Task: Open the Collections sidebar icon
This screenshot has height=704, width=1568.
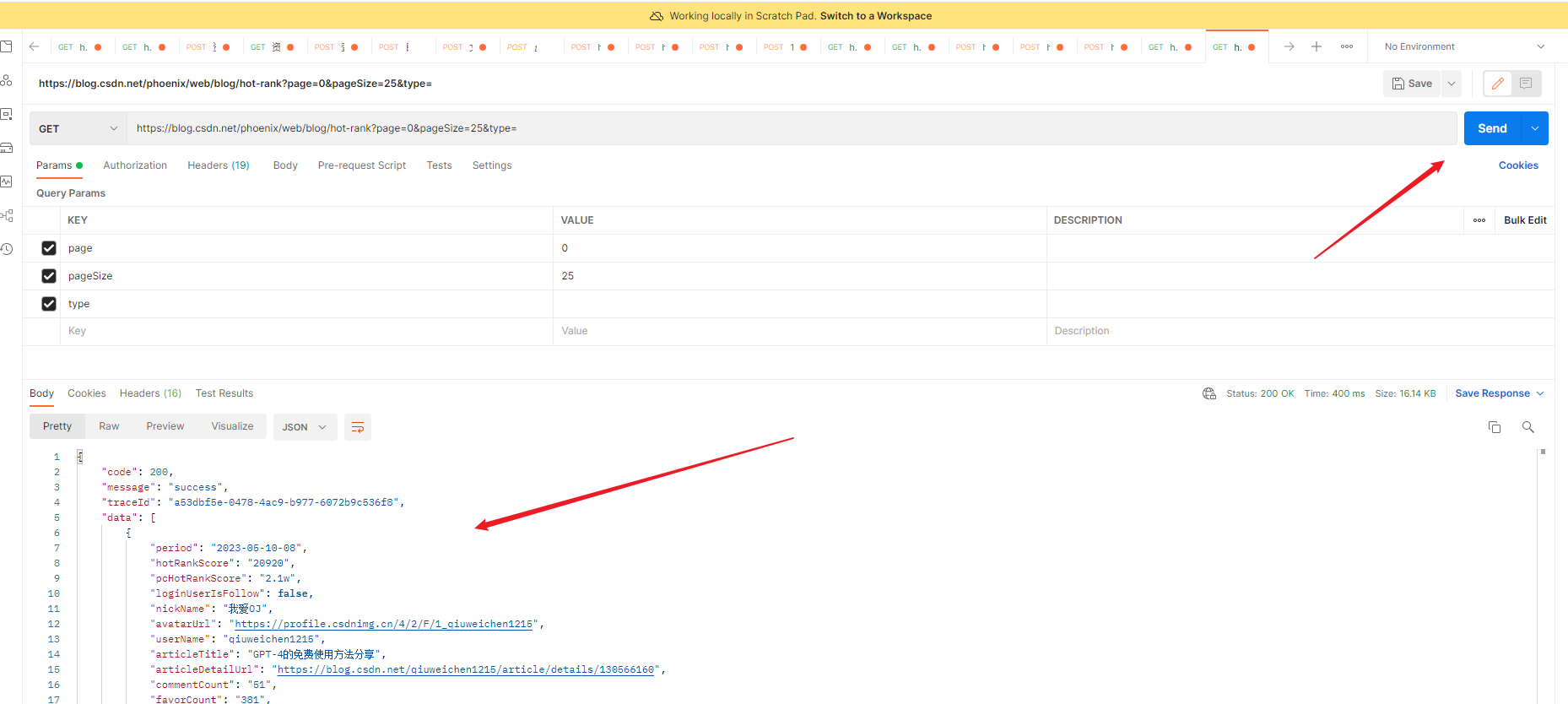Action: click(7, 46)
